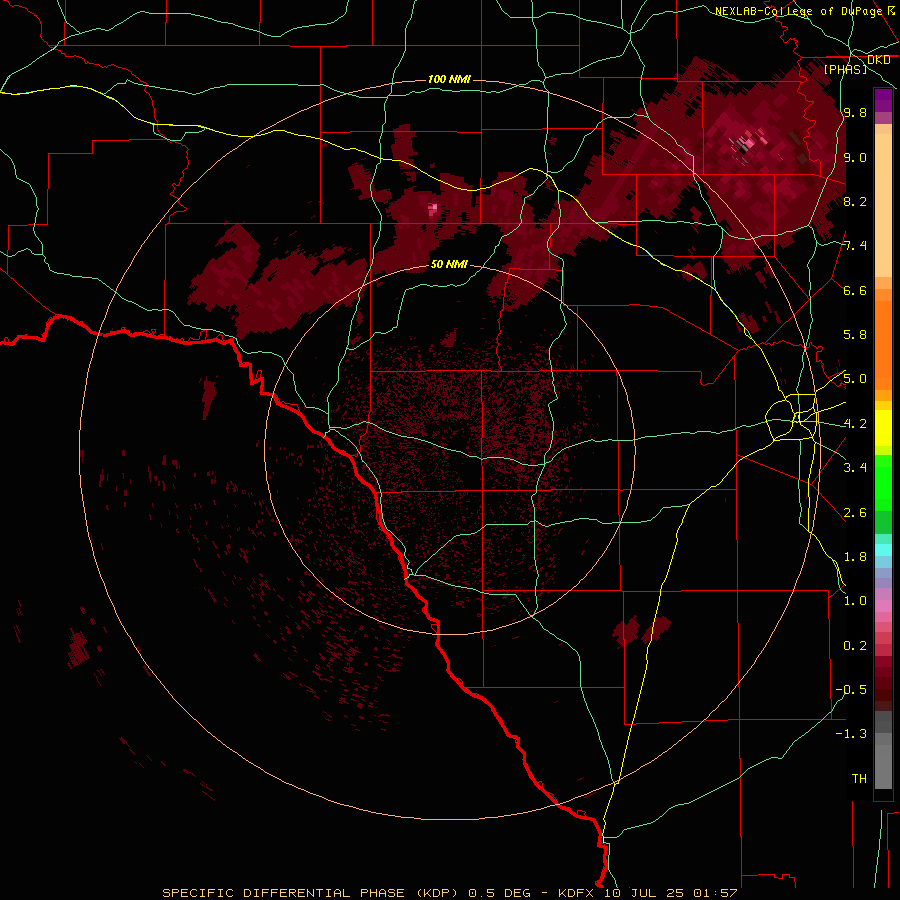Viewport: 900px width, 900px height.
Task: Click the -1.3 scale value
Action: pos(851,734)
